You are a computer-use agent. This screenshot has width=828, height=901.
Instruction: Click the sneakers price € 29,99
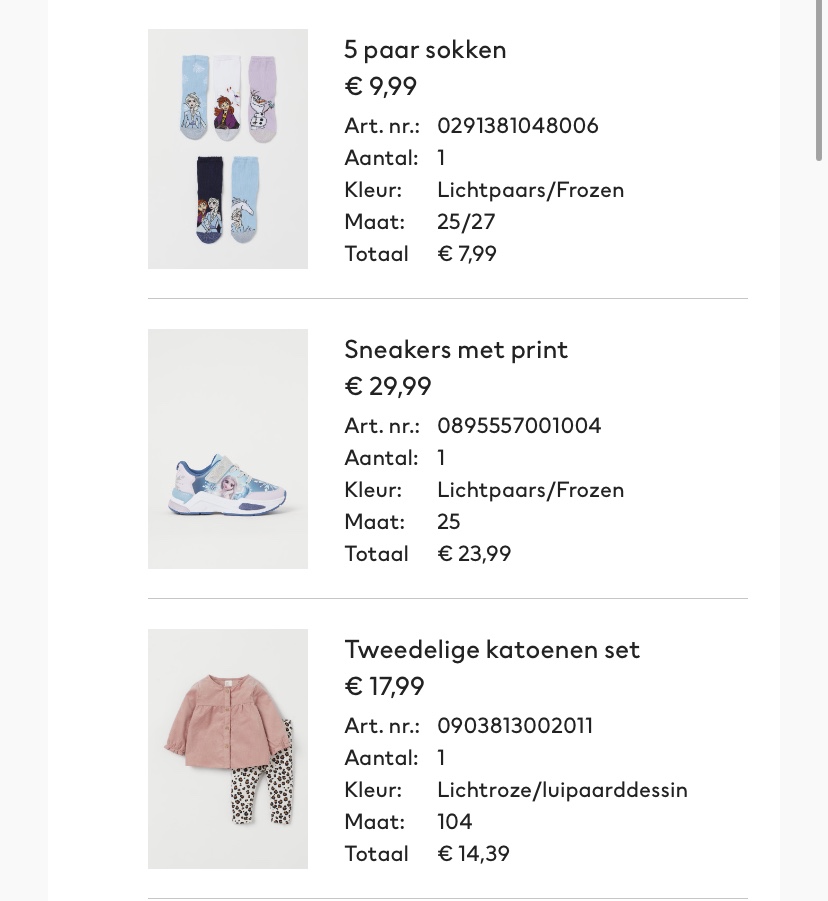pos(388,387)
